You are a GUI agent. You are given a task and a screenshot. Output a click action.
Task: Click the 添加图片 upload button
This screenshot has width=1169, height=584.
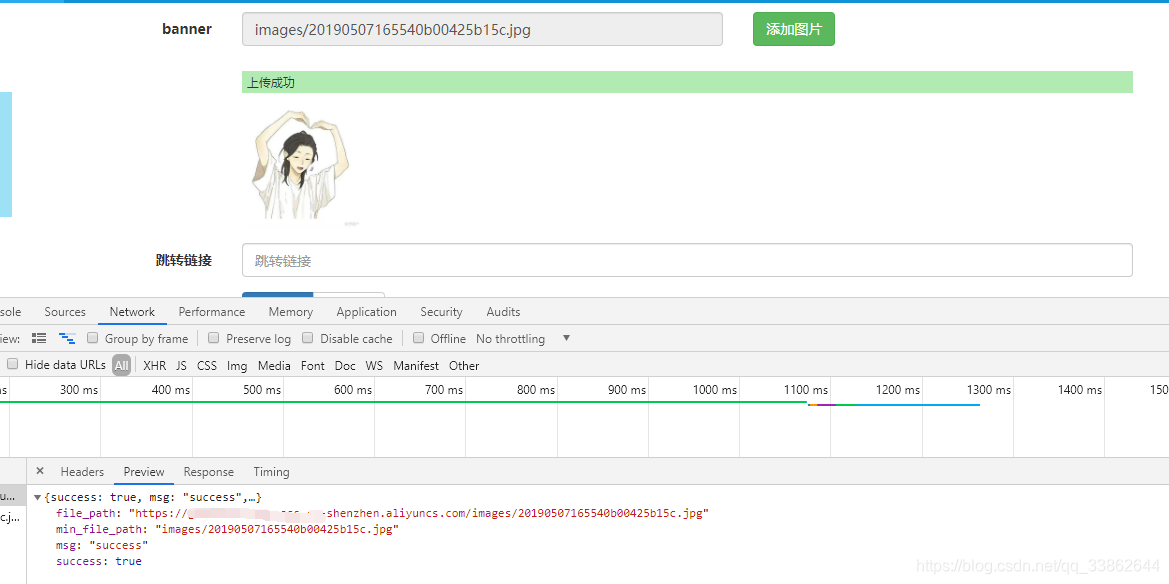click(x=793, y=29)
